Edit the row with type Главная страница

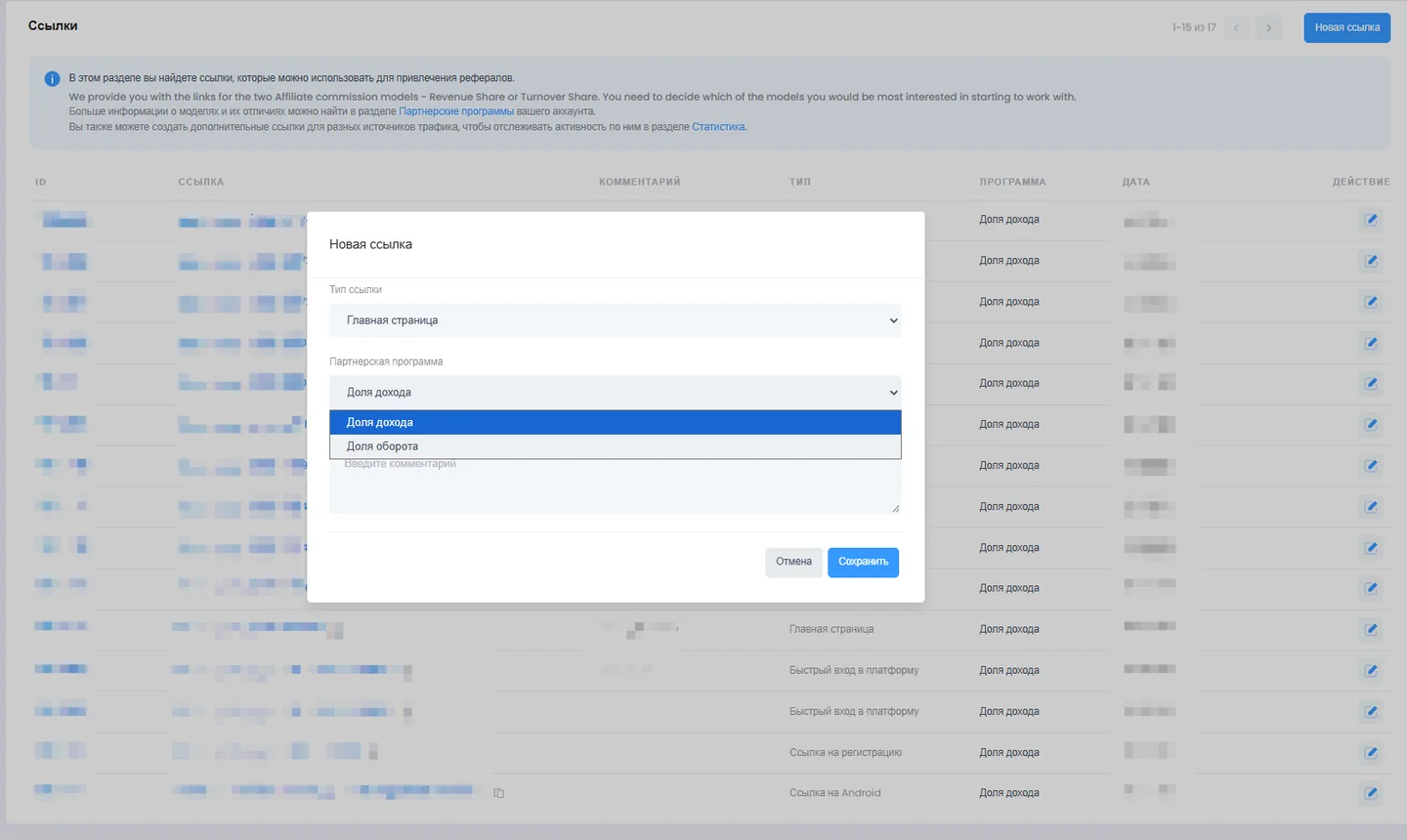click(1371, 629)
